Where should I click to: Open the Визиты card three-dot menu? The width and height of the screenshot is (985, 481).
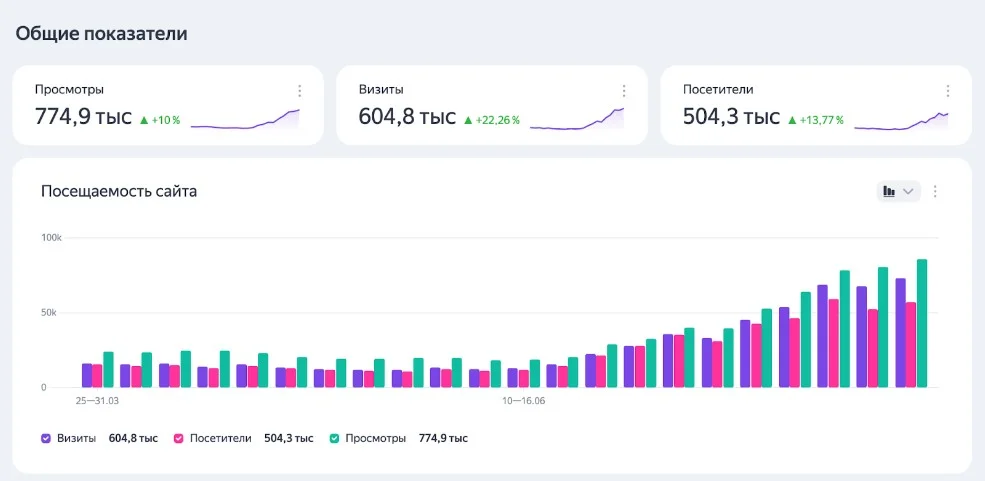point(624,91)
